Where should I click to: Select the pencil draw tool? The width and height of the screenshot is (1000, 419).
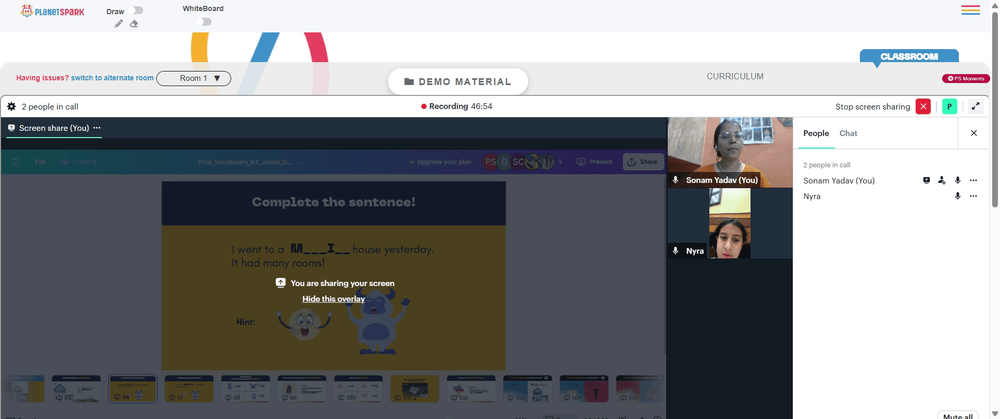(x=119, y=24)
